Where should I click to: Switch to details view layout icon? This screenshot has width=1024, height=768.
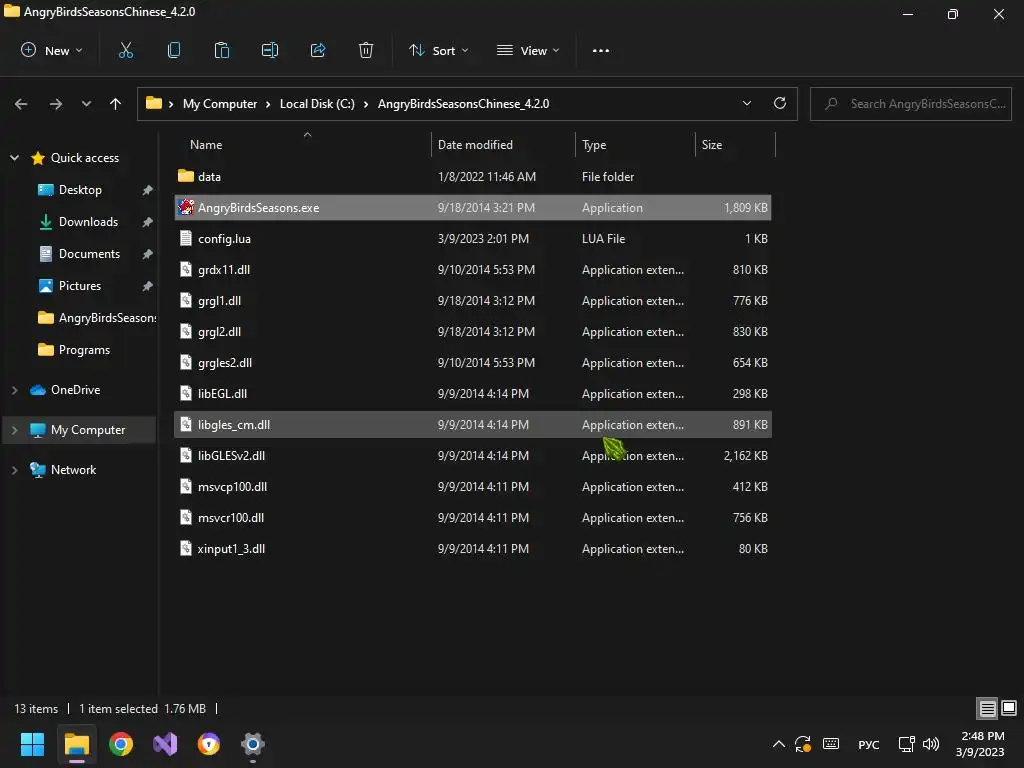click(987, 708)
